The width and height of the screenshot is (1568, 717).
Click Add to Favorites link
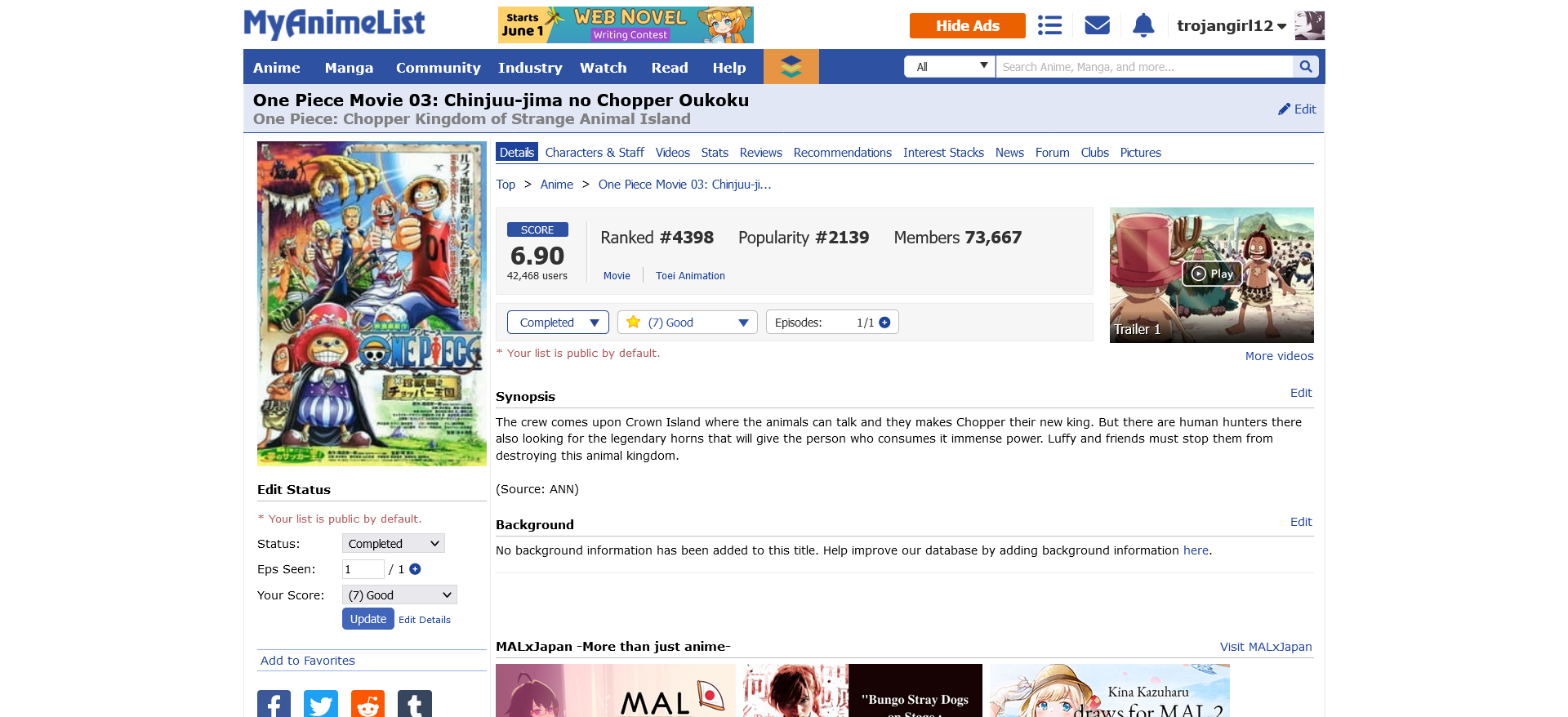click(308, 661)
